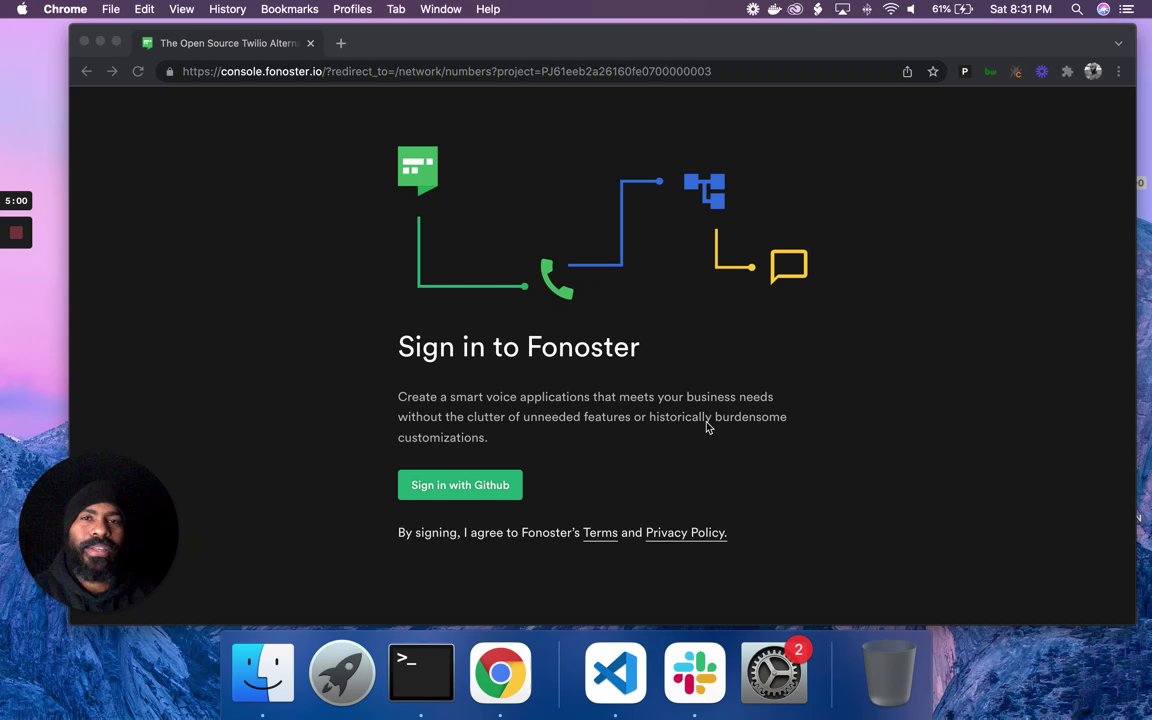Viewport: 1152px width, 720px height.
Task: Go back with the browser back arrow
Action: (x=87, y=71)
